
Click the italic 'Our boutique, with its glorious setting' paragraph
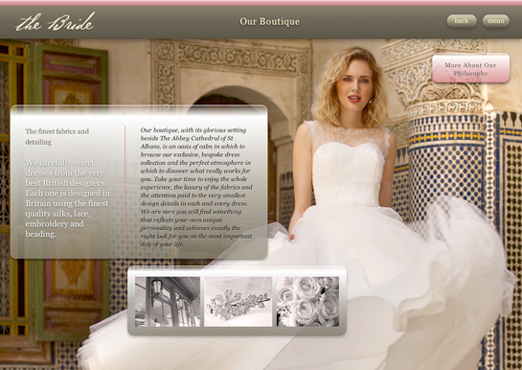point(196,187)
